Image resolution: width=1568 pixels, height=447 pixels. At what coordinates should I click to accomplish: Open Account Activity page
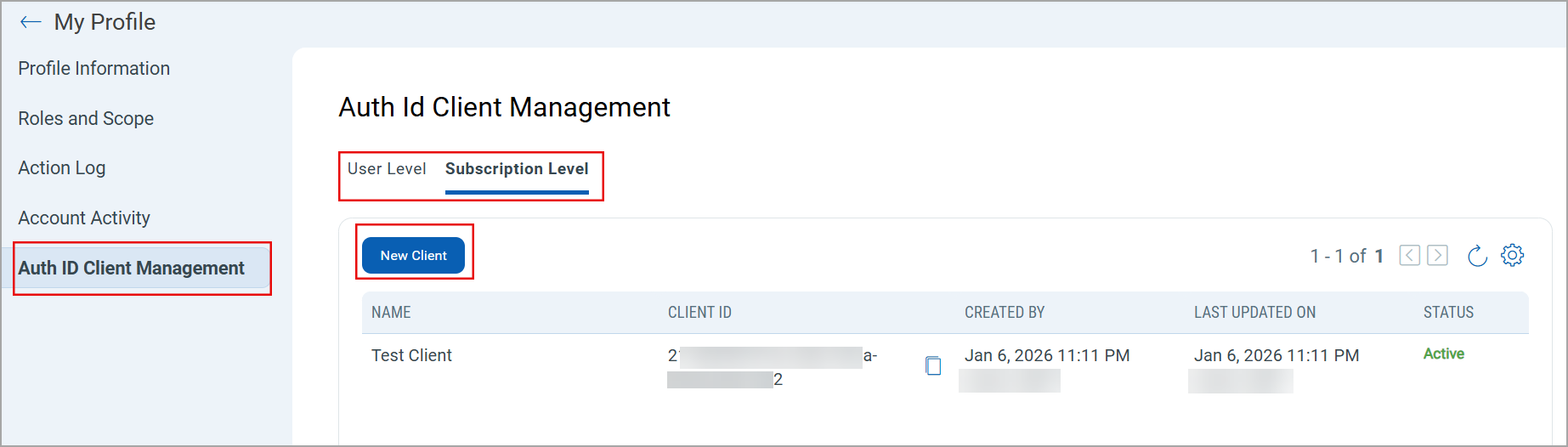pos(84,218)
